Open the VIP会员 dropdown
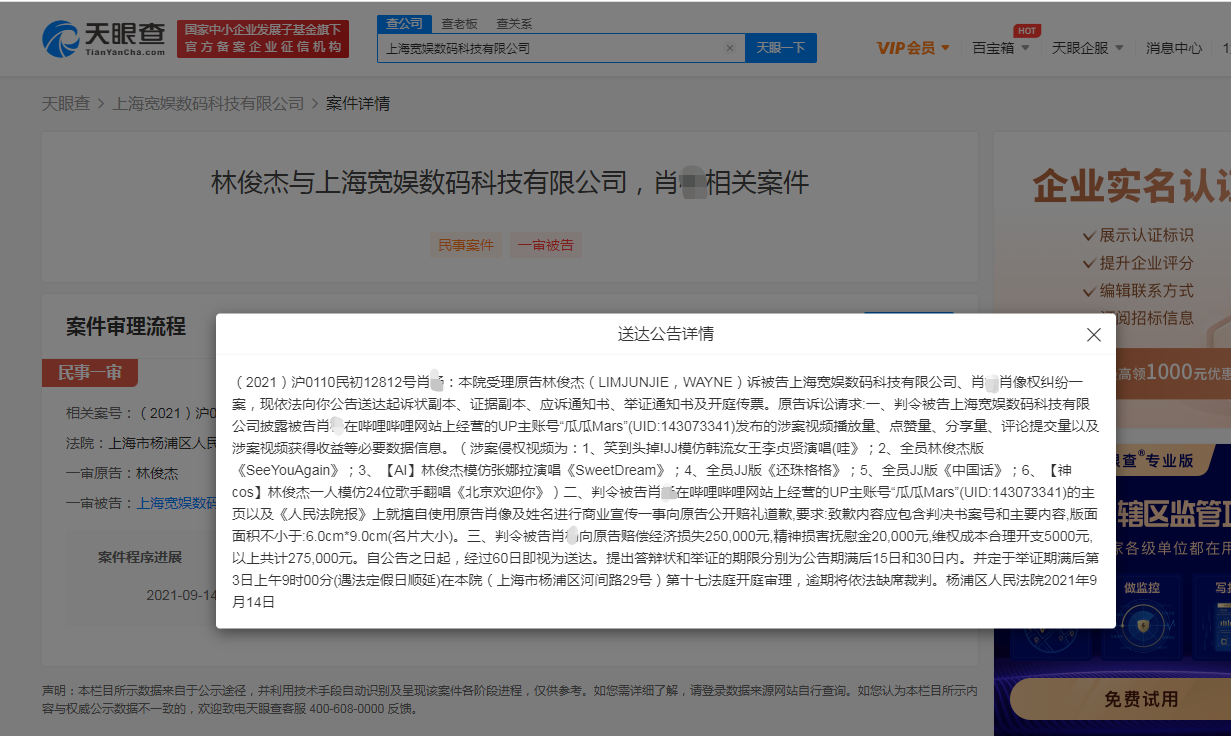This screenshot has height=736, width=1231. (x=911, y=48)
